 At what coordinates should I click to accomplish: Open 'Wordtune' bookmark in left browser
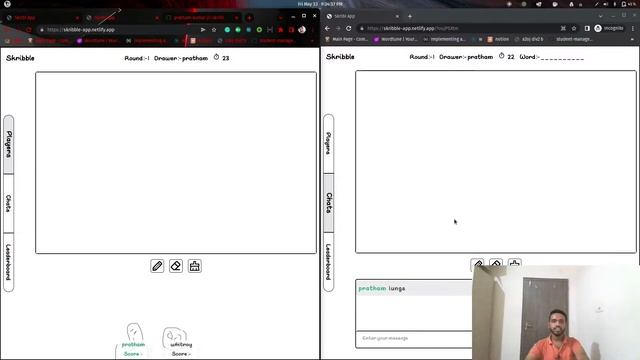98,41
